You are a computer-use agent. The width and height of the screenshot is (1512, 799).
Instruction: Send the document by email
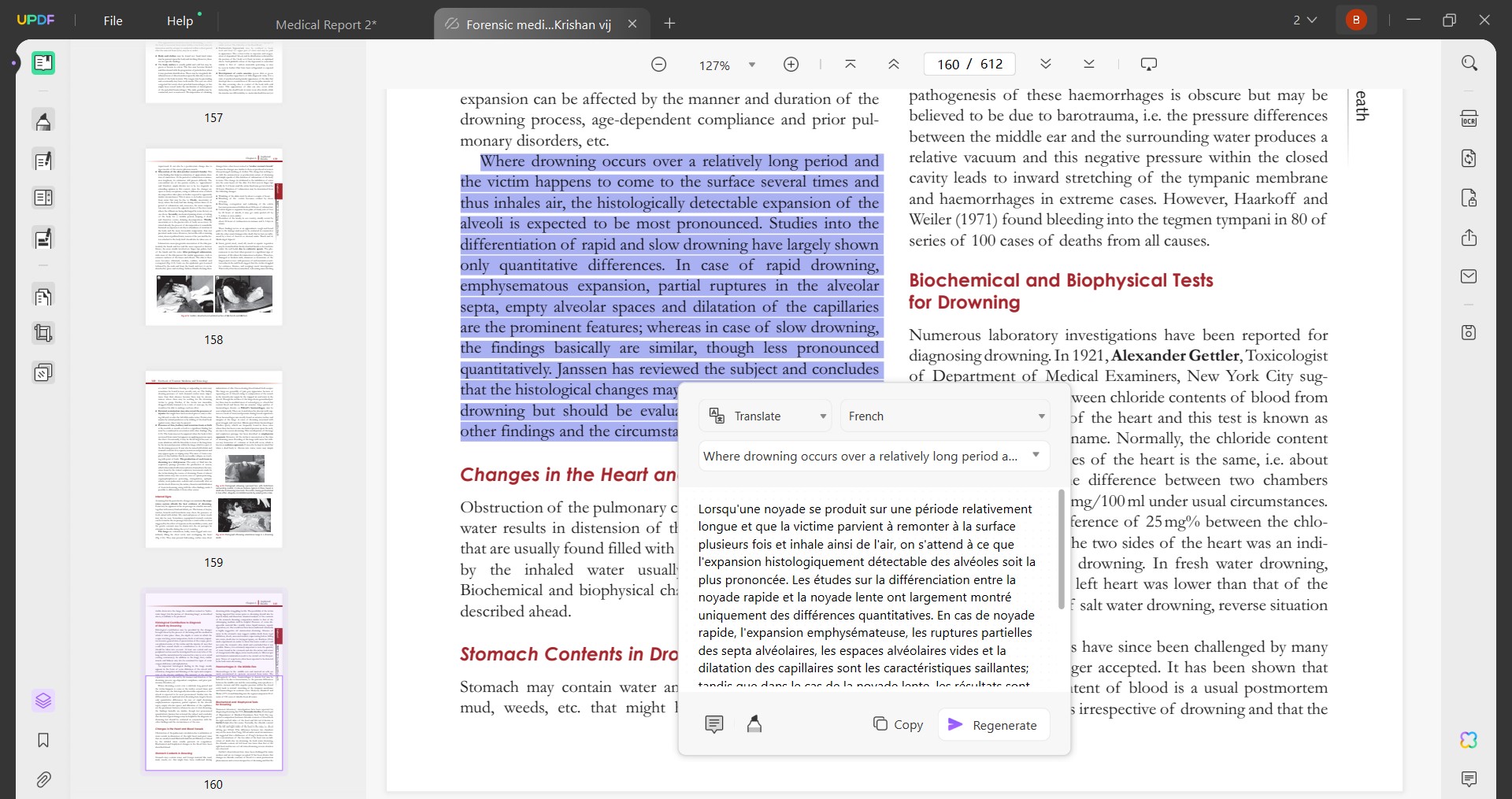tap(1469, 276)
